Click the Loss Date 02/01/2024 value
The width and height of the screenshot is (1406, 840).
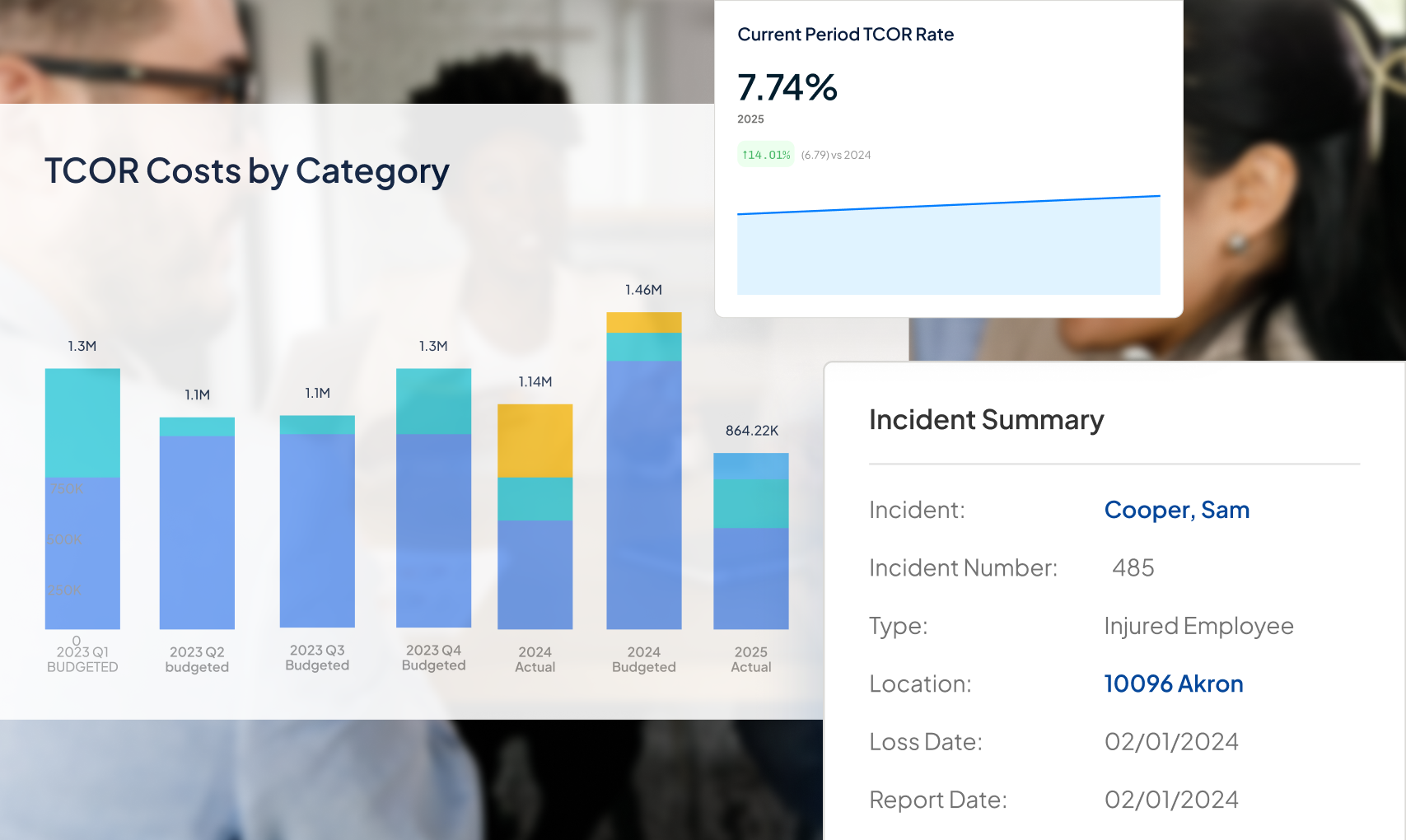coord(1172,741)
